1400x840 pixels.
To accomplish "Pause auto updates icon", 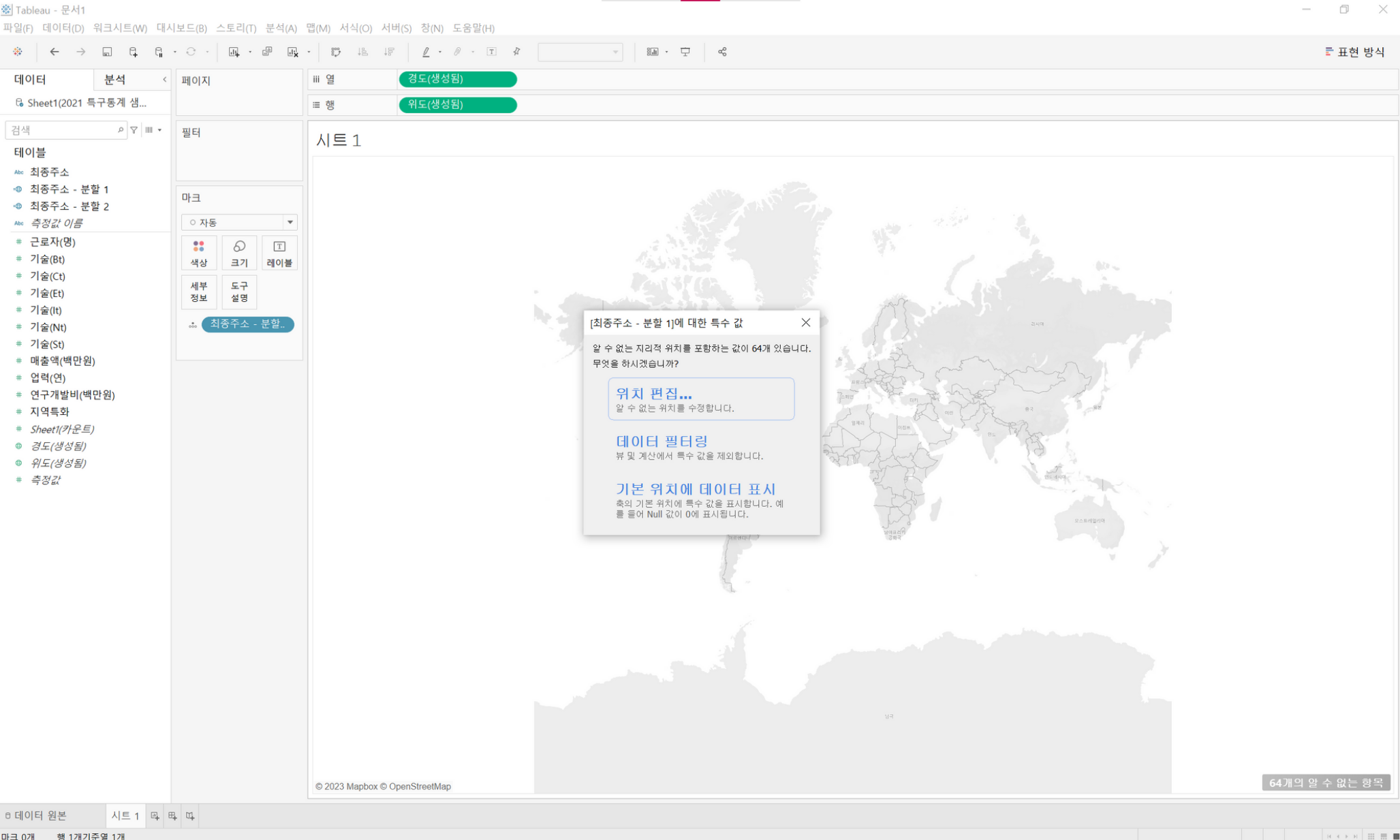I will tap(159, 52).
